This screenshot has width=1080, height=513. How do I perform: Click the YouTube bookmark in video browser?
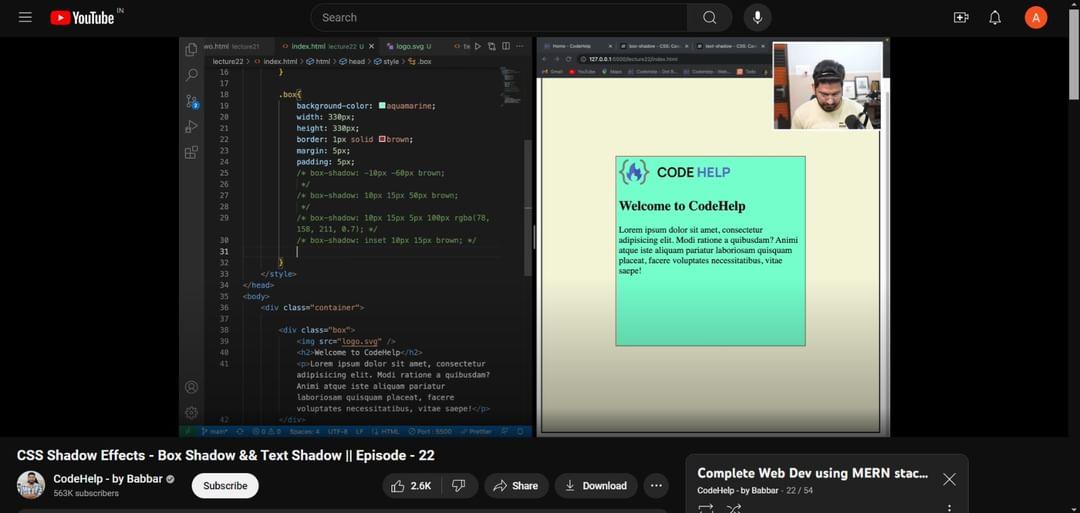point(583,71)
